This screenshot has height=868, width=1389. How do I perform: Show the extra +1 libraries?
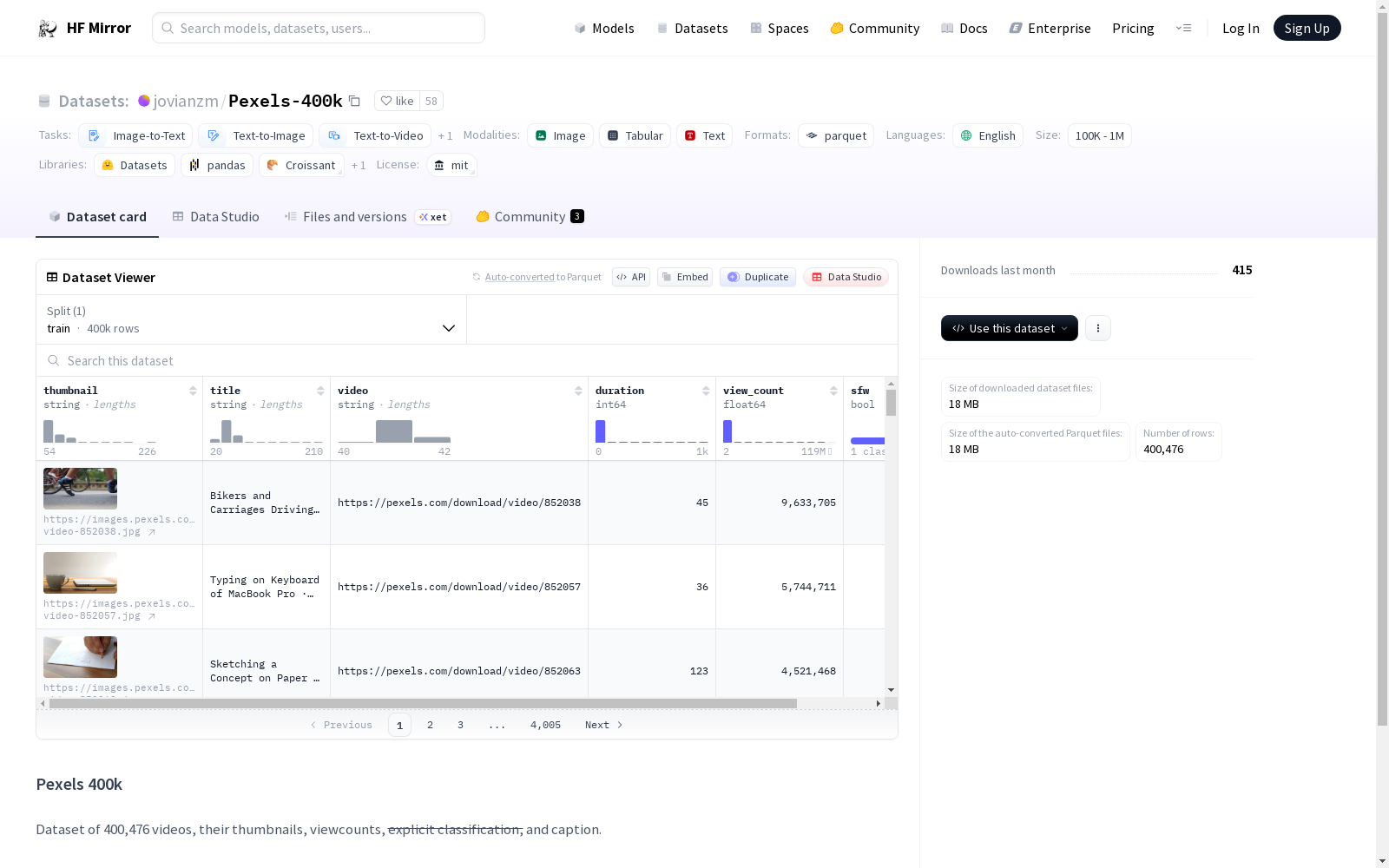[x=359, y=166]
